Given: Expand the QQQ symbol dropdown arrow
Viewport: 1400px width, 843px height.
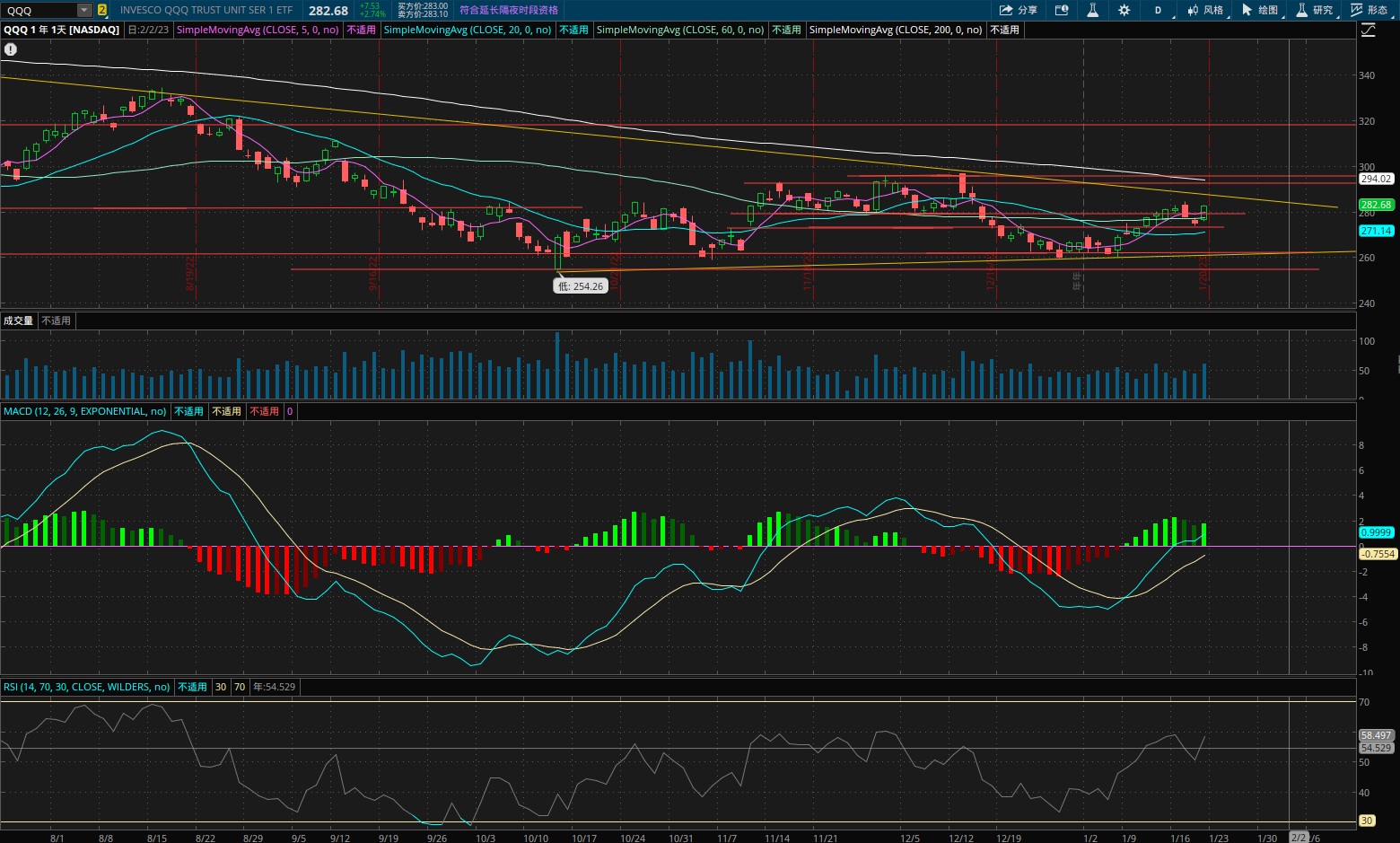Looking at the screenshot, I should click(x=83, y=10).
